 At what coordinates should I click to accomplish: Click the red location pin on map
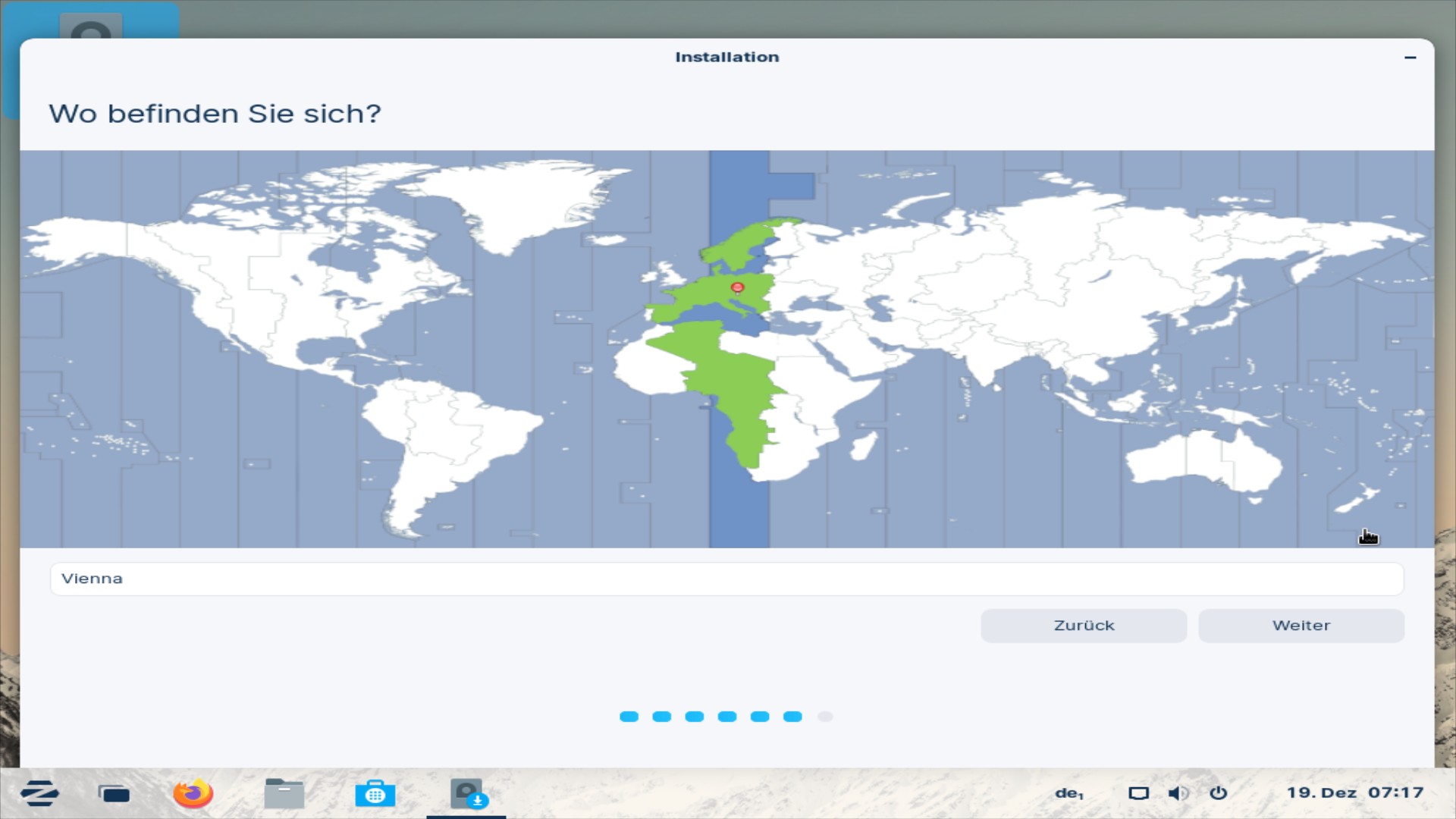[737, 288]
